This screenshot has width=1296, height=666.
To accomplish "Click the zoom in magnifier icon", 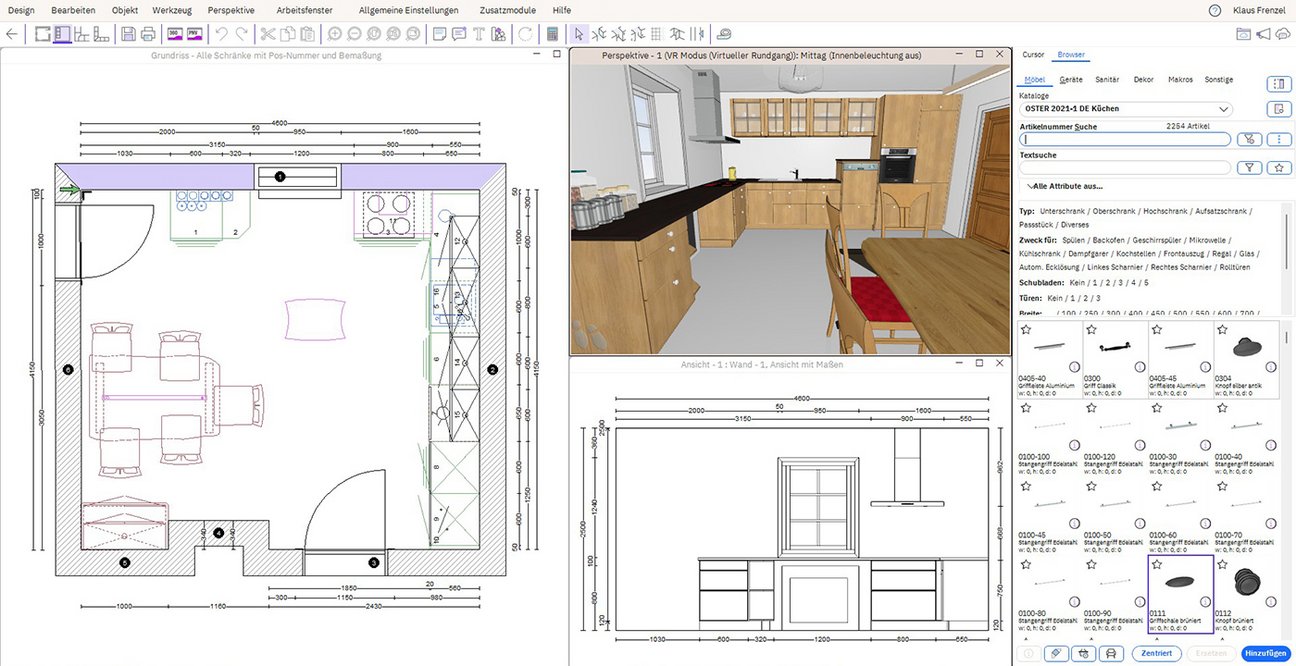I will [x=334, y=34].
